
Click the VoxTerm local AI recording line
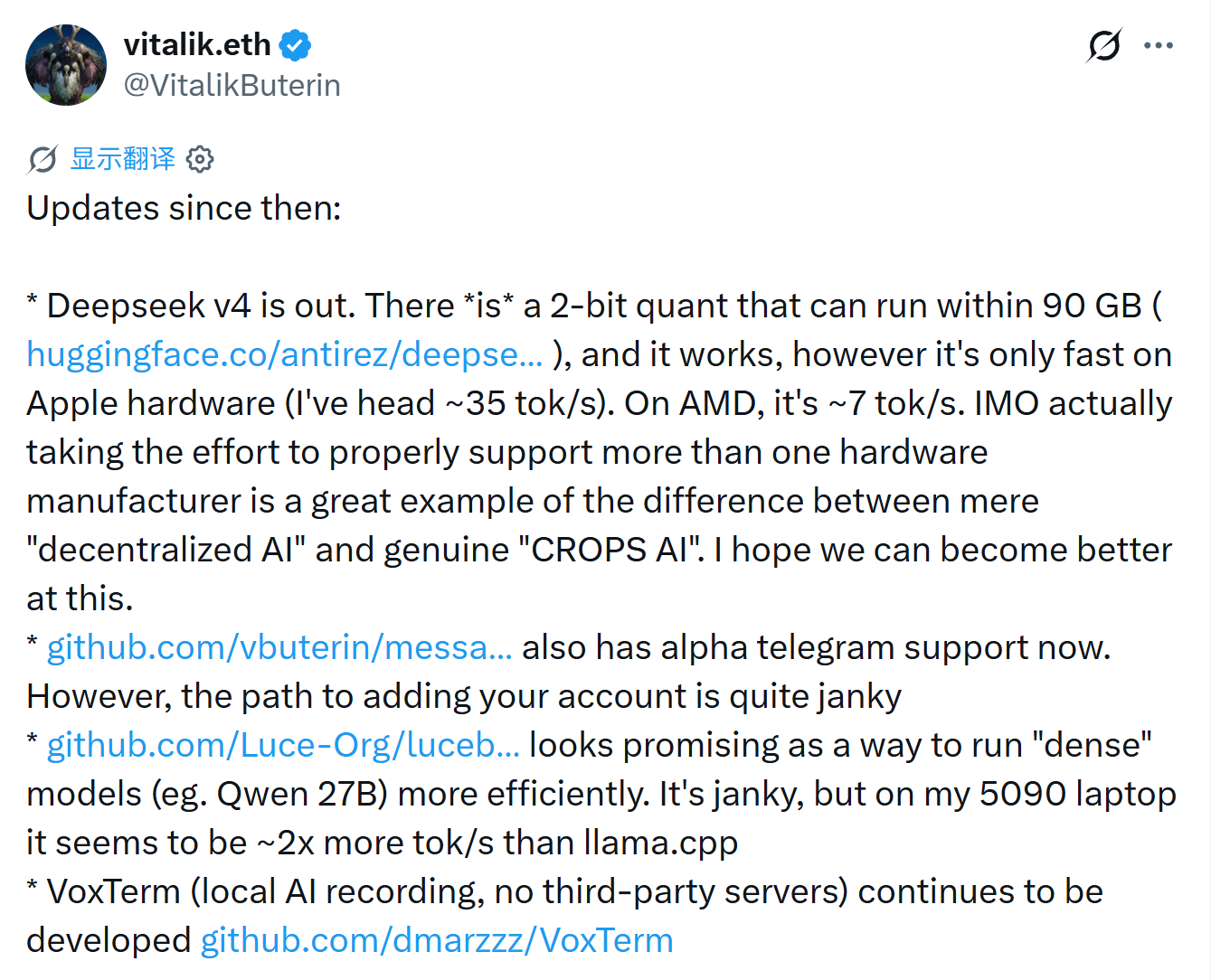tap(565, 916)
